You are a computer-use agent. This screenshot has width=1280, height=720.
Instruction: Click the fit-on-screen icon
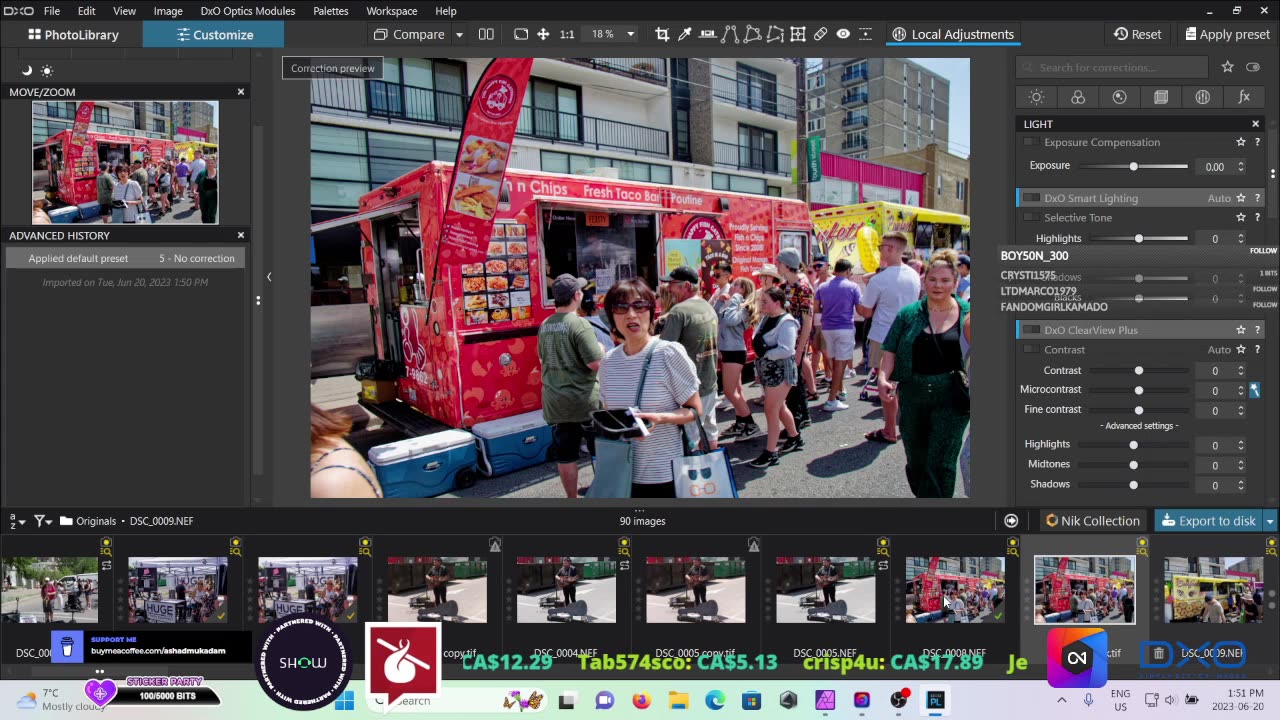click(x=521, y=34)
